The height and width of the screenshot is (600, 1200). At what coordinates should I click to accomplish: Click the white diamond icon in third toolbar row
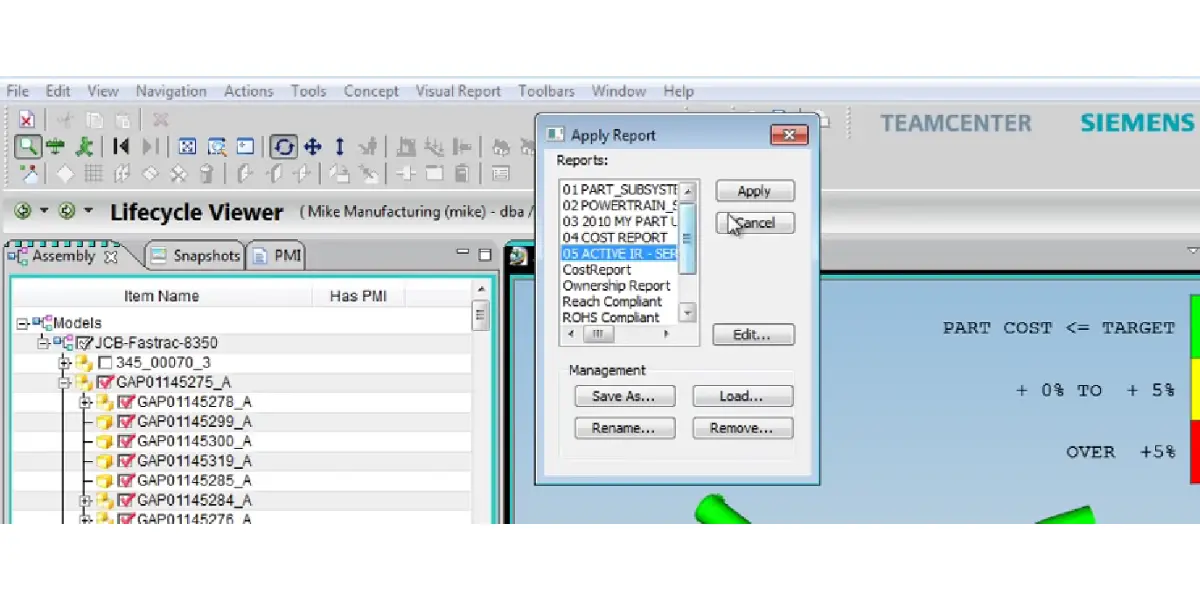click(x=65, y=173)
